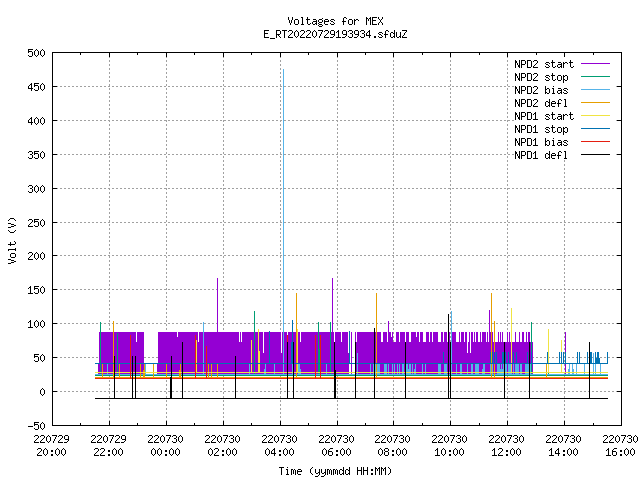Click the 'Volt (V)' y-axis label
The height and width of the screenshot is (480, 640).
point(12,240)
